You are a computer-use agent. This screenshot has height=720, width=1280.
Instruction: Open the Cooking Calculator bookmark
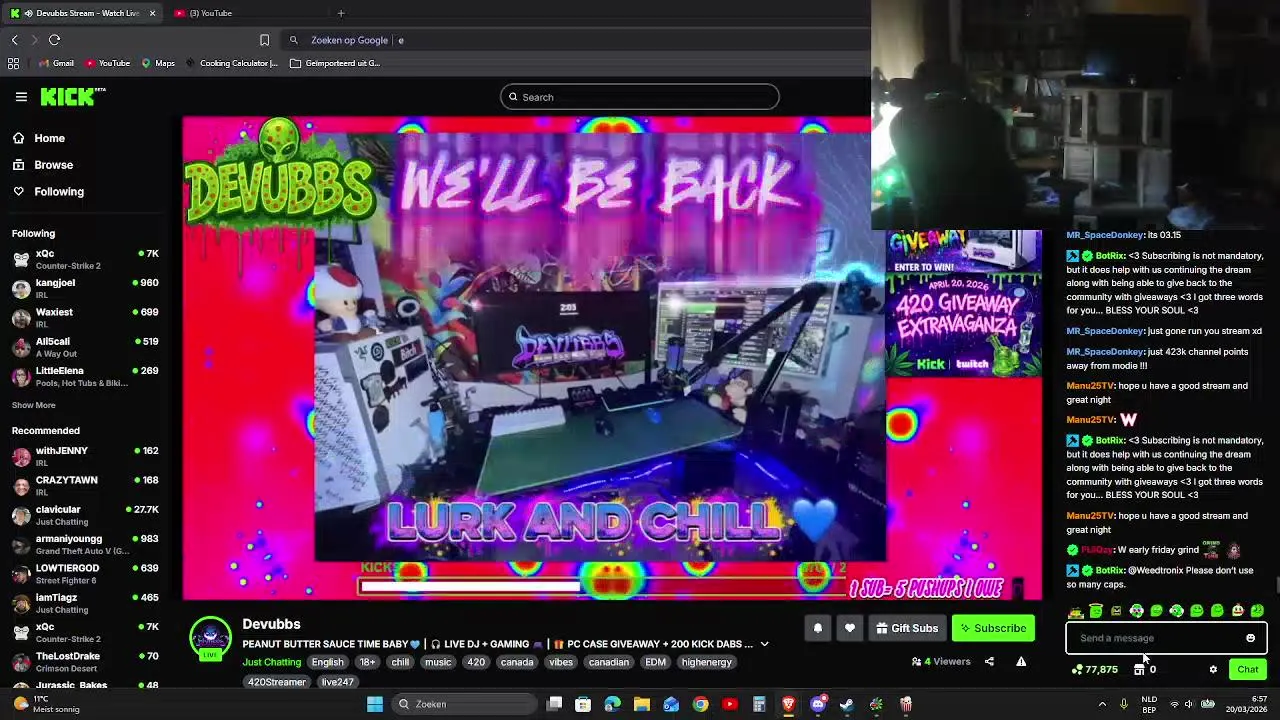tap(231, 63)
